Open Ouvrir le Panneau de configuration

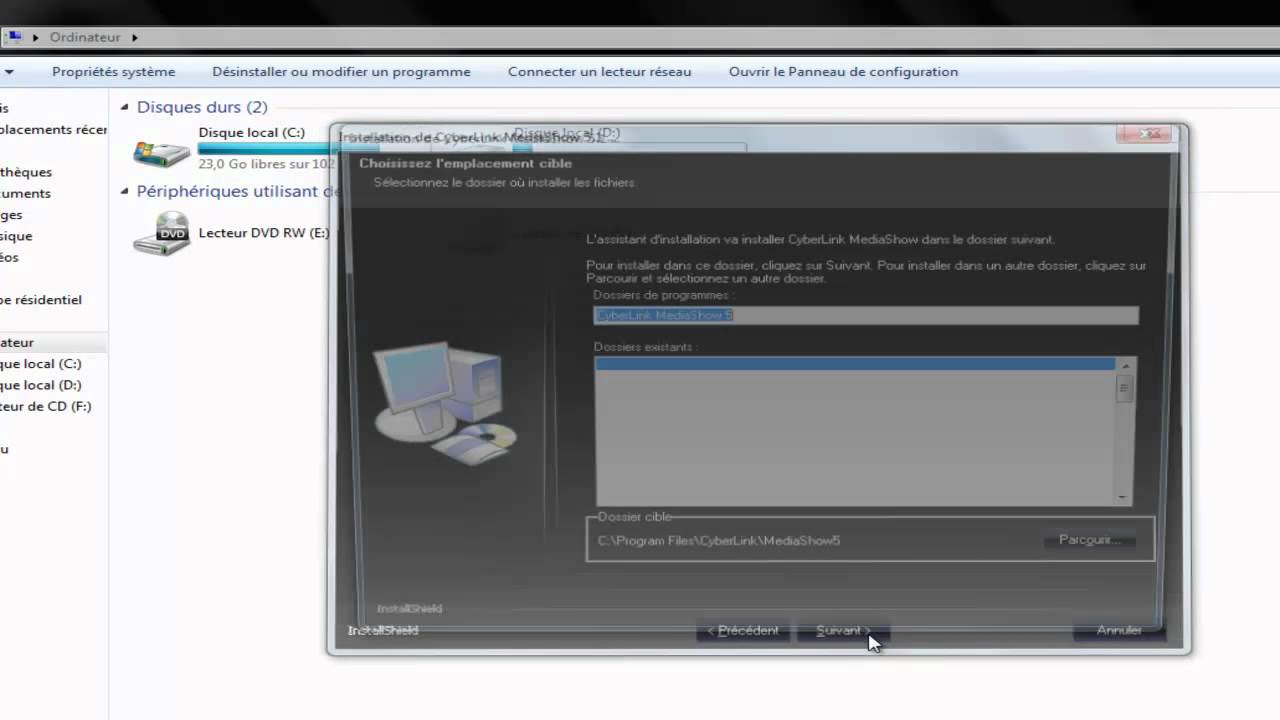(843, 72)
